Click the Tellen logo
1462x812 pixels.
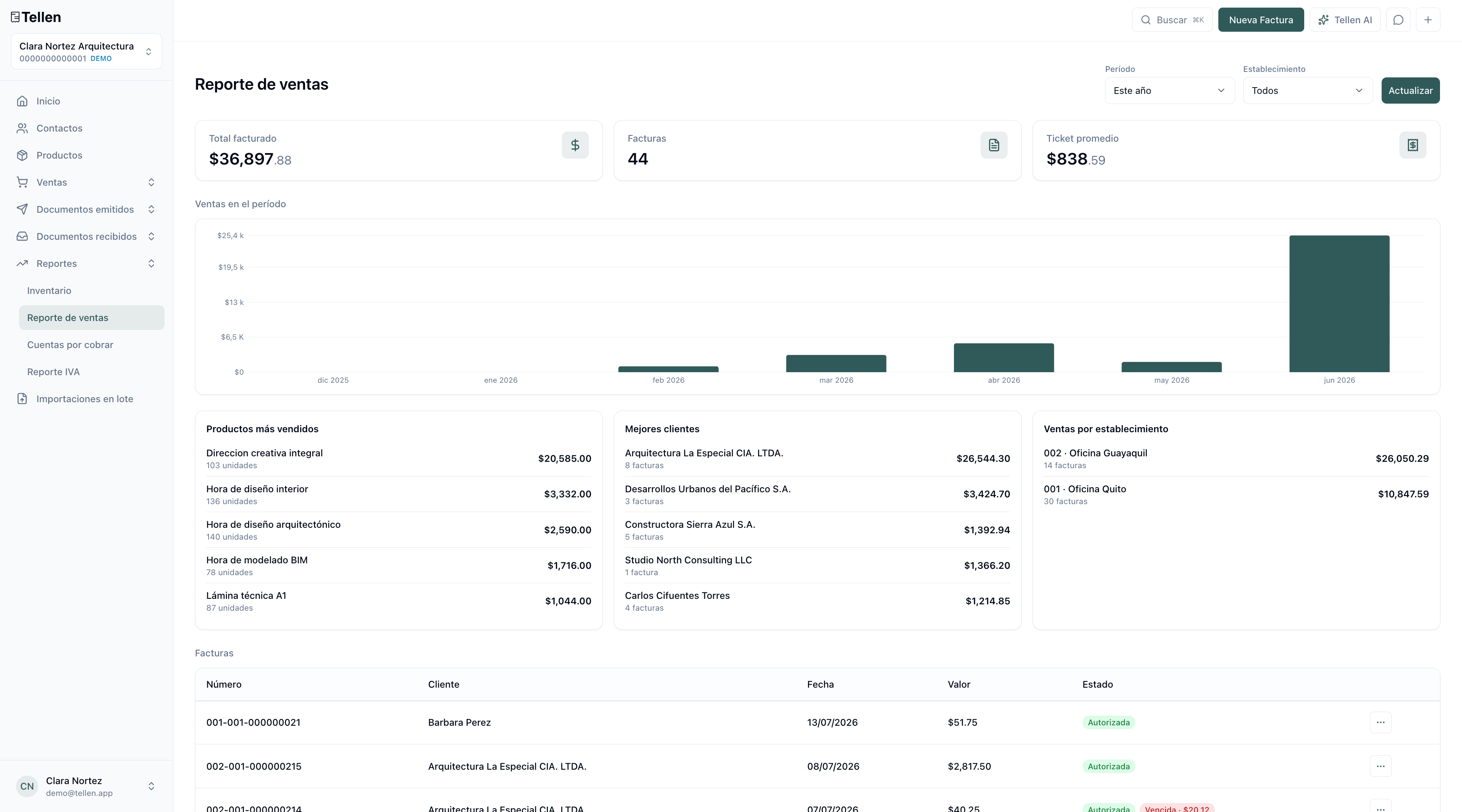[x=36, y=17]
